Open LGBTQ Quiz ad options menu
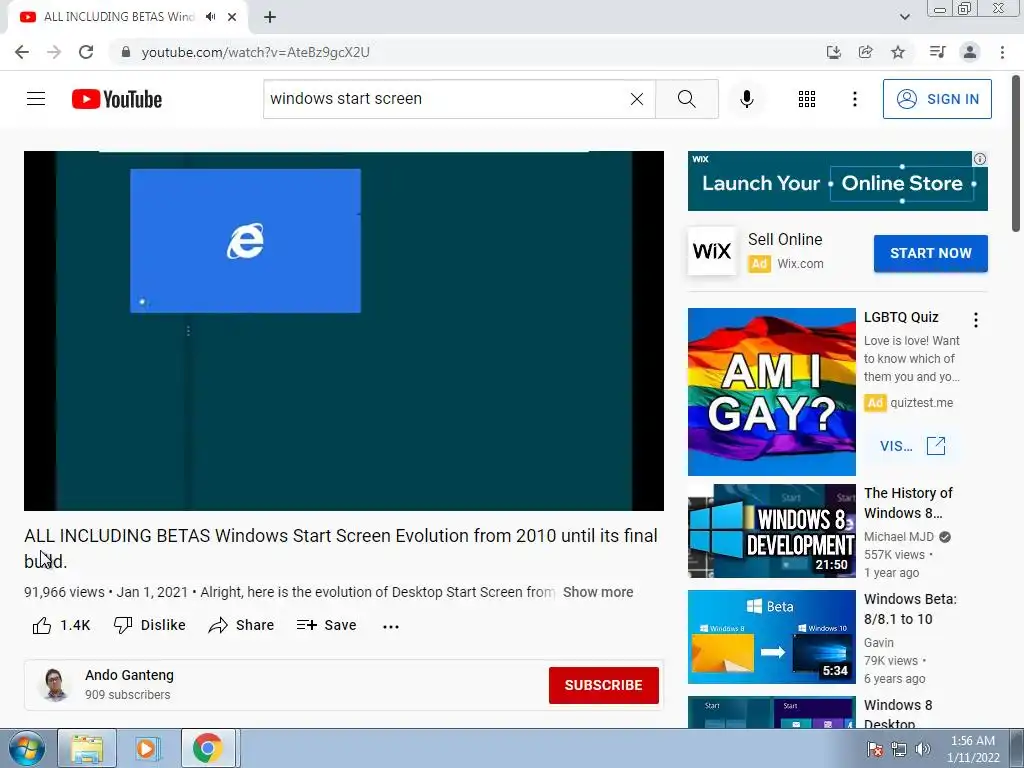The width and height of the screenshot is (1024, 768). [x=976, y=319]
